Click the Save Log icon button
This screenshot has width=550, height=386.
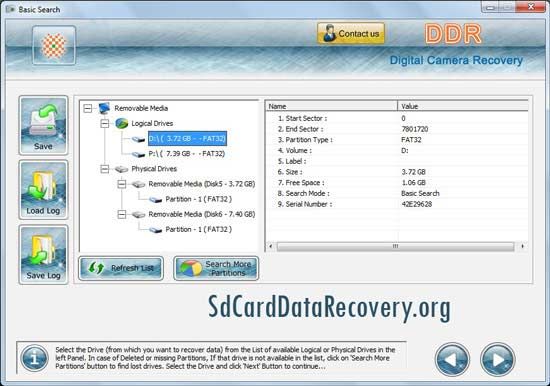point(43,254)
